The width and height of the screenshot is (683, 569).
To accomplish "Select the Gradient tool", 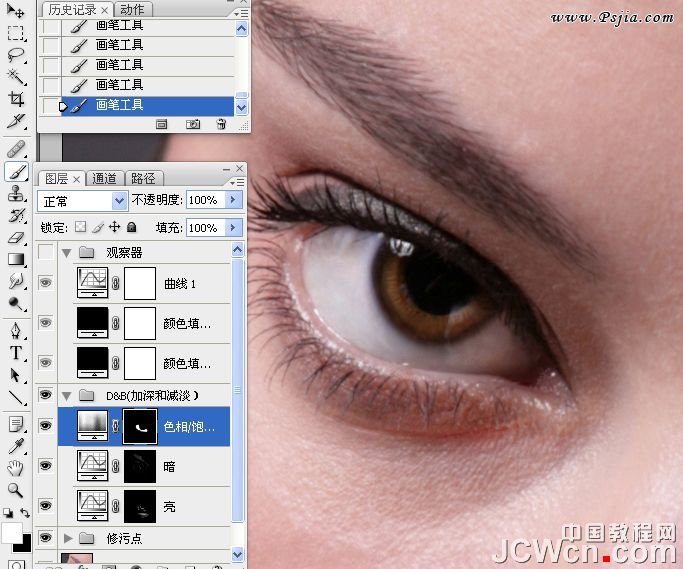I will (16, 259).
